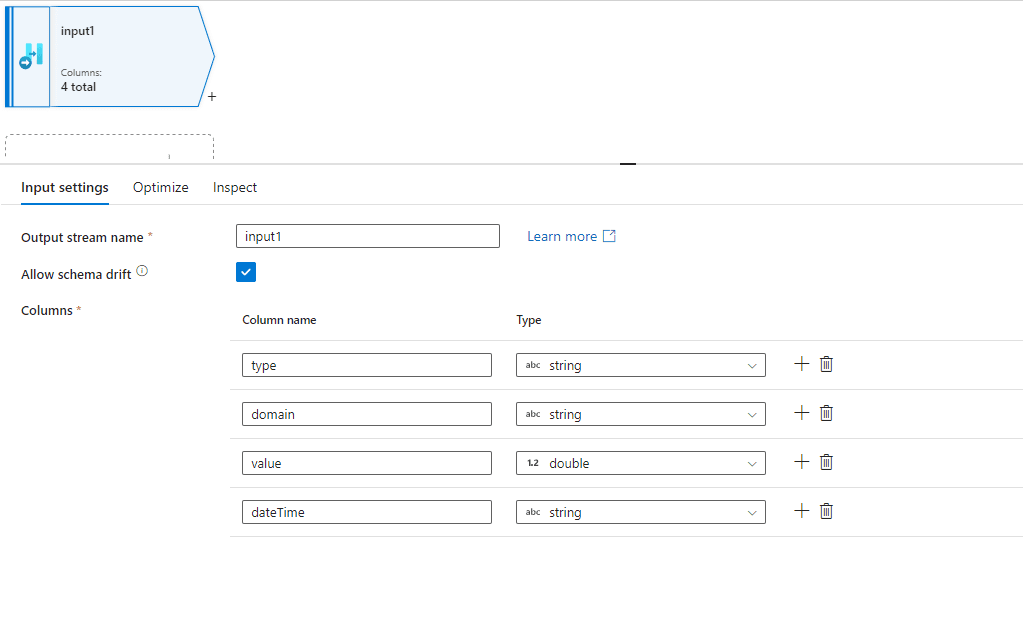Delete the dateTime column row
The image size is (1023, 622).
pos(826,511)
